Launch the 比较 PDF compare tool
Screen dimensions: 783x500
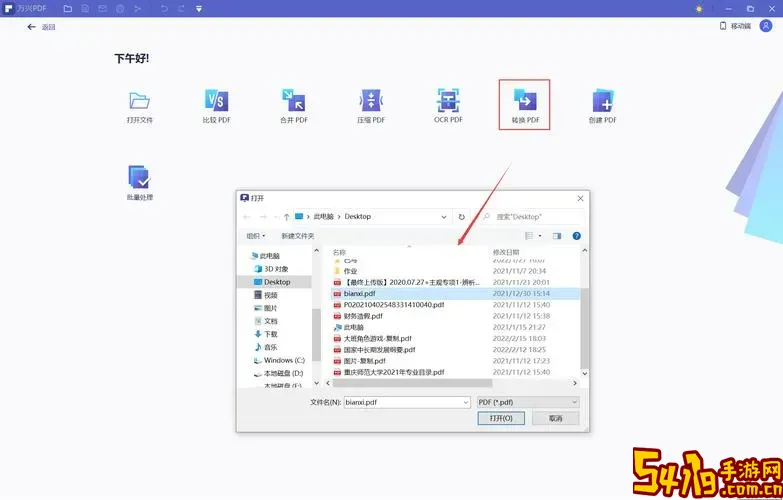pos(216,107)
